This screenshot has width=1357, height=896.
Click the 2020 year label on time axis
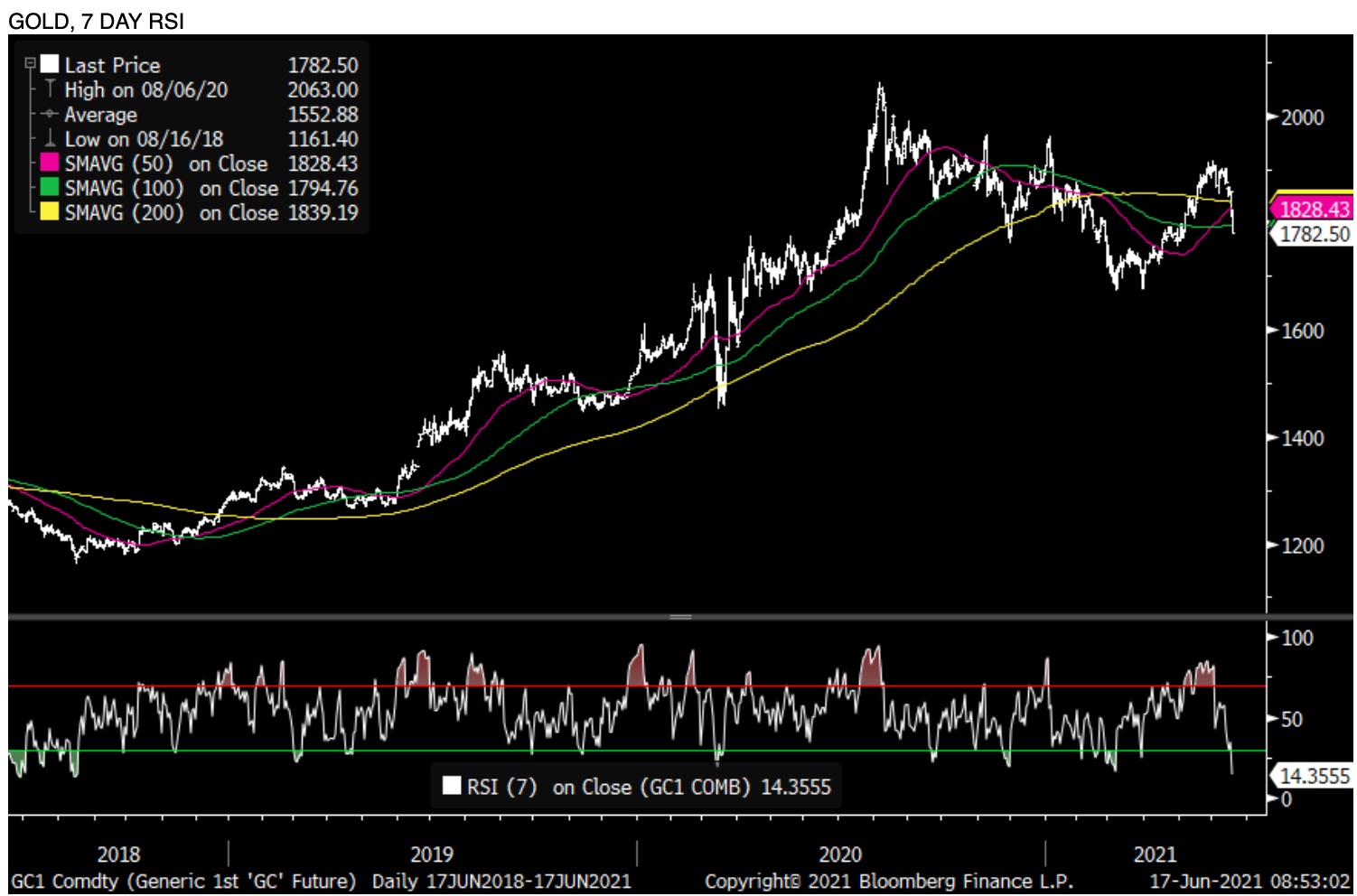click(x=839, y=854)
